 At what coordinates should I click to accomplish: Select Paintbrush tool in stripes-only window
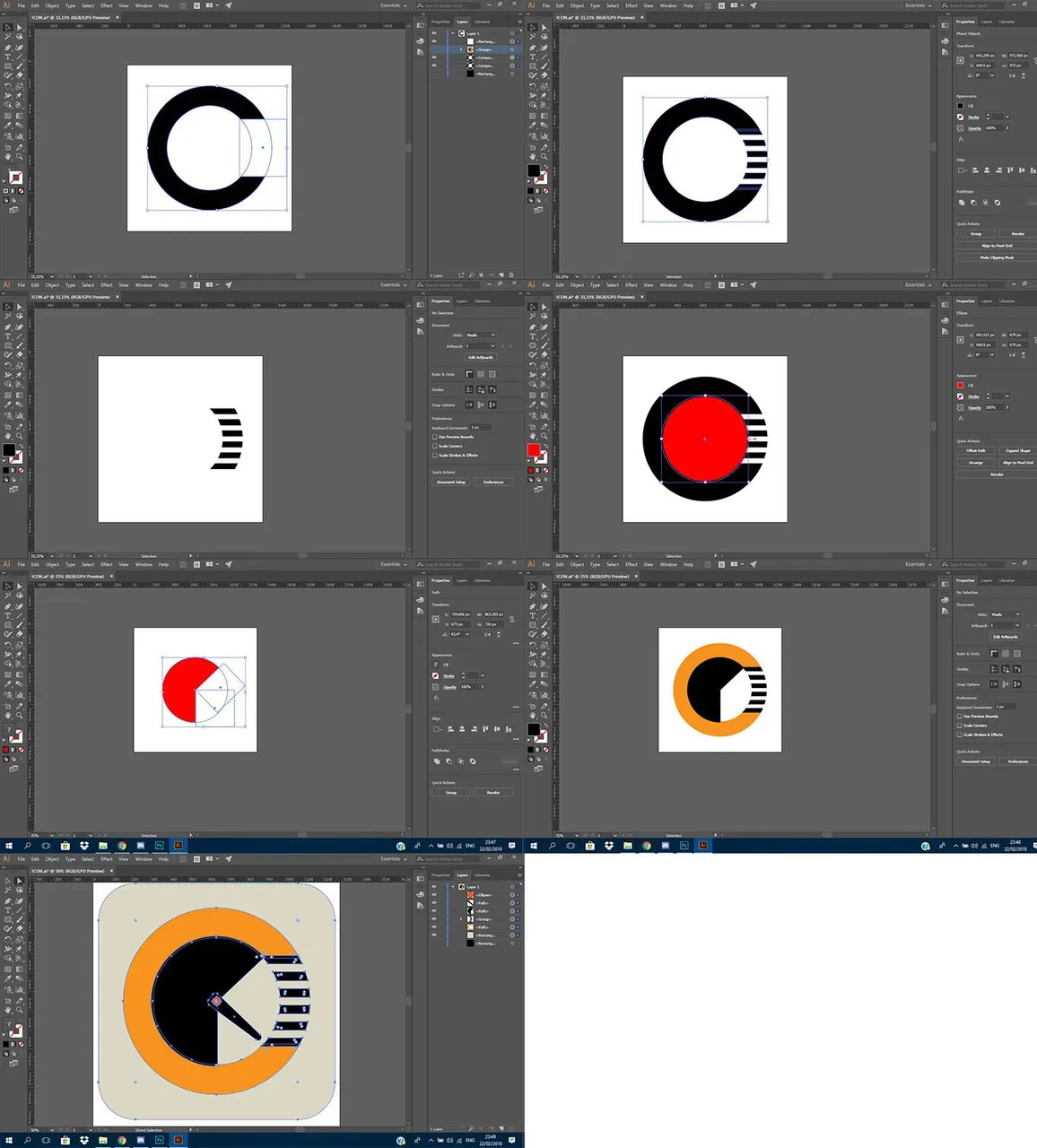click(19, 345)
